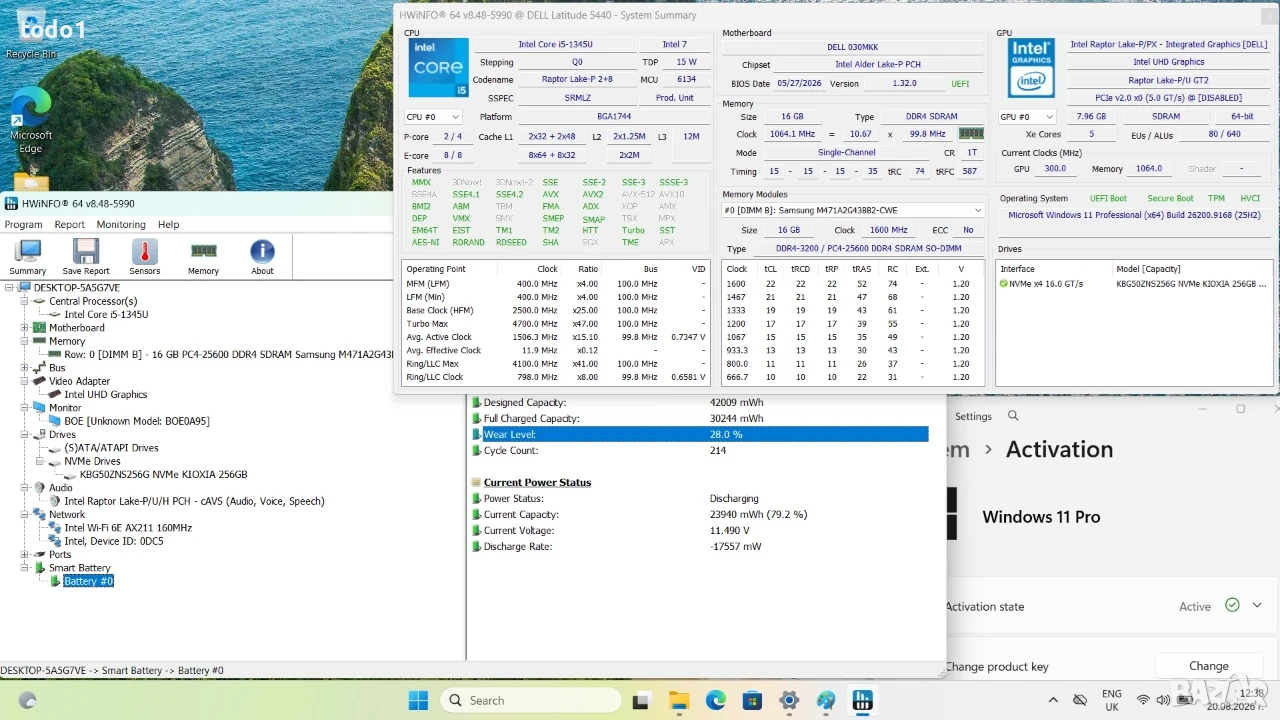Expand the Motherboard tree node
The image size is (1280, 720).
click(x=25, y=328)
